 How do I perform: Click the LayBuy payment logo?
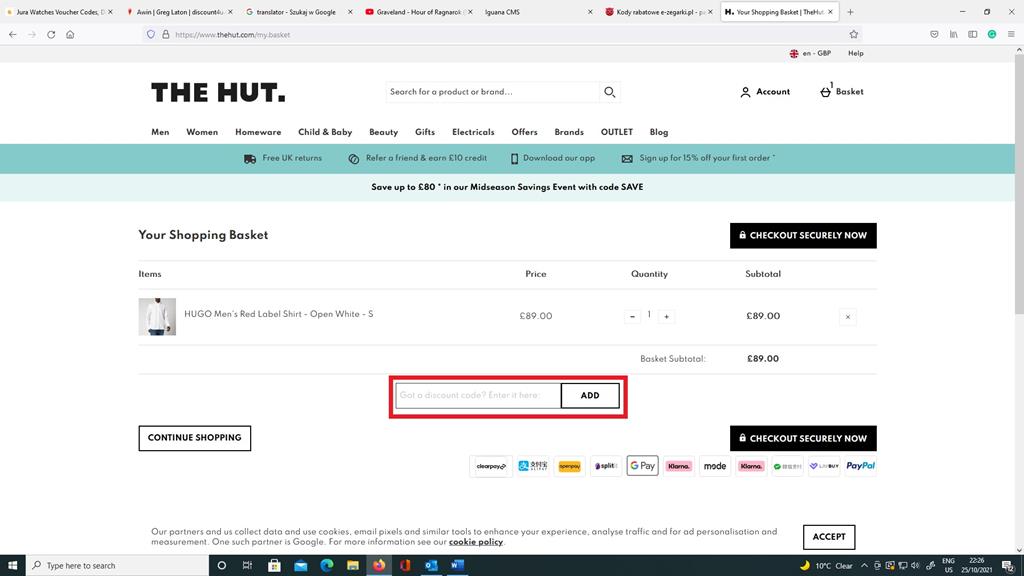(824, 466)
